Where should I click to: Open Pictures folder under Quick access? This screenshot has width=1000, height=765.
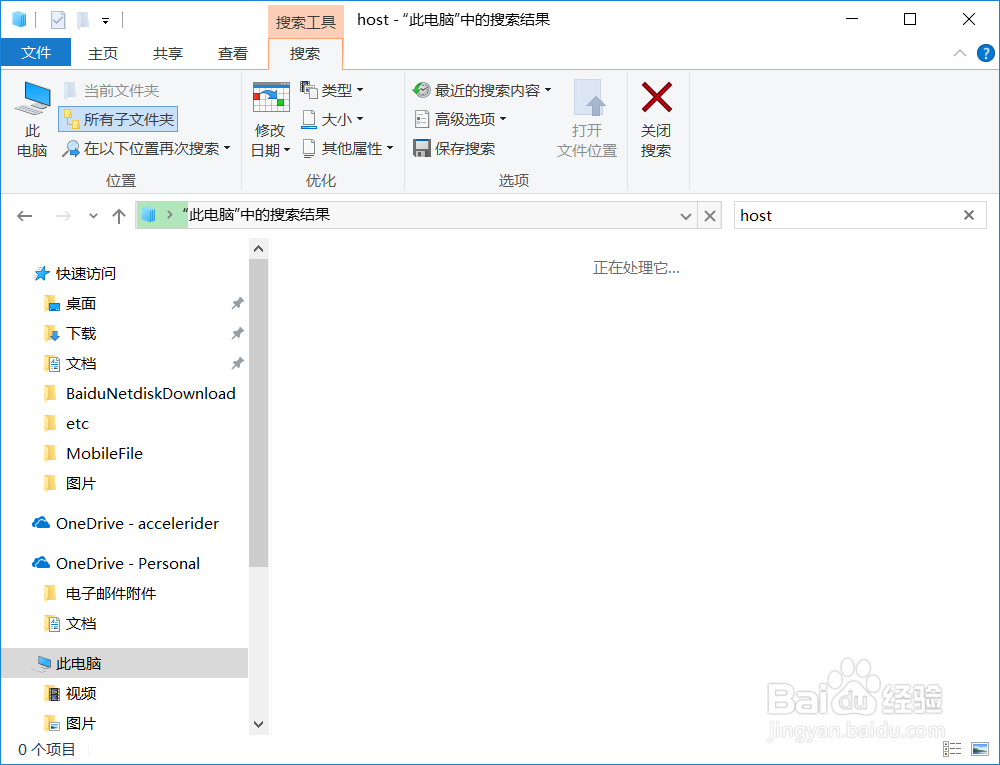click(70, 483)
